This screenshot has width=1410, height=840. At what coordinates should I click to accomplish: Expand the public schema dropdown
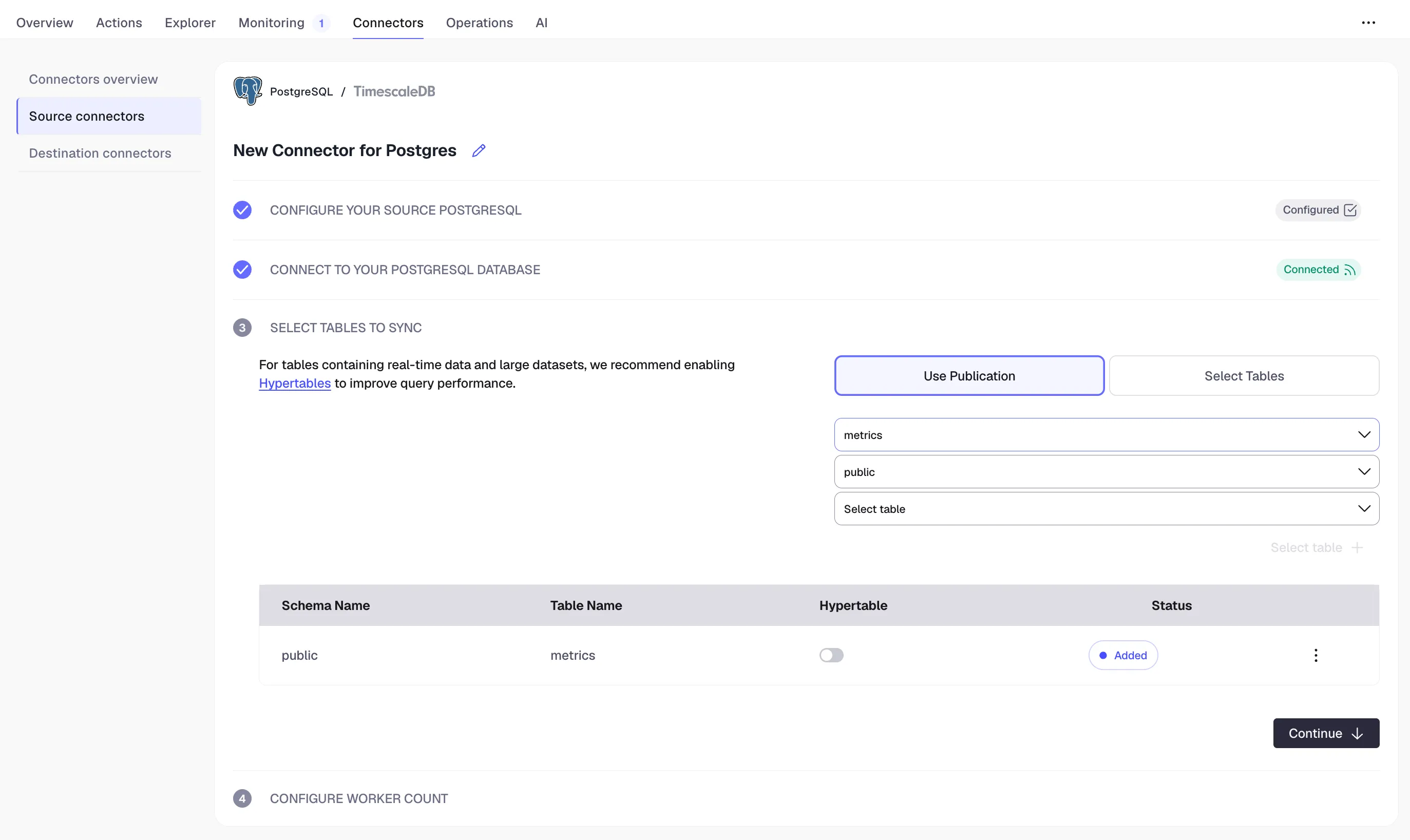[x=1106, y=471]
